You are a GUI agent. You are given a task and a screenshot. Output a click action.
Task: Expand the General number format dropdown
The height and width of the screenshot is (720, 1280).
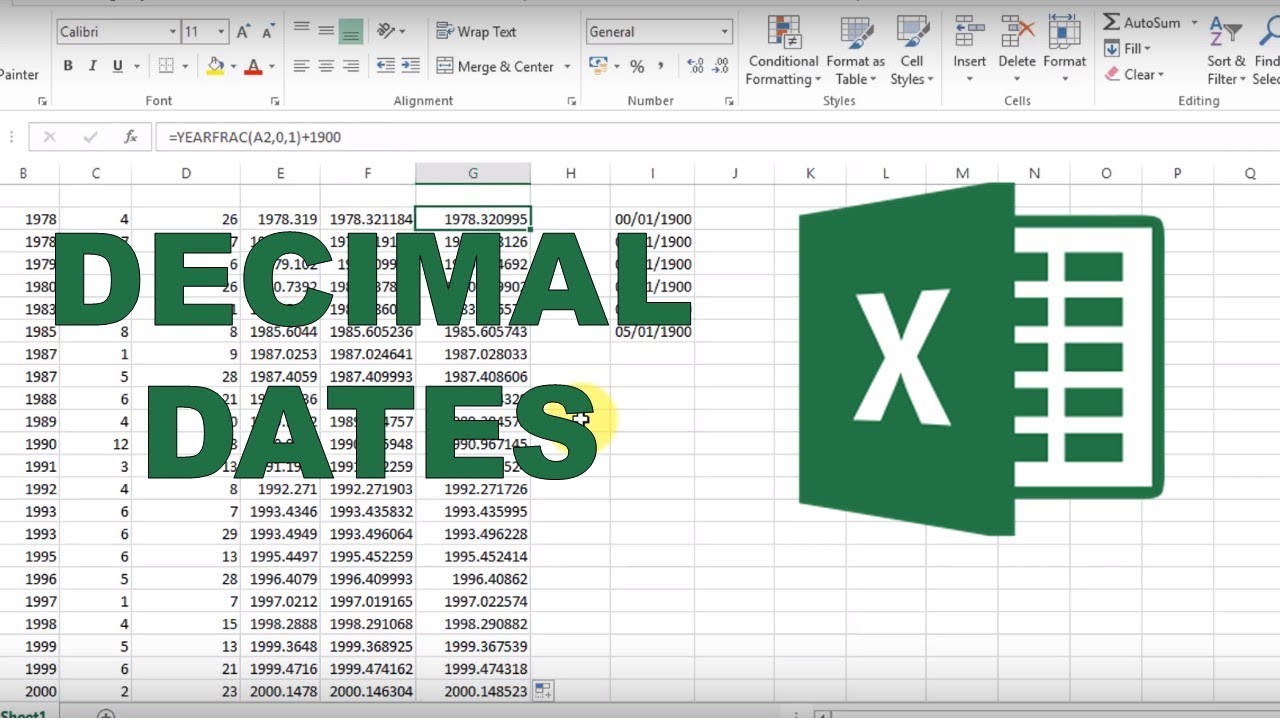pyautogui.click(x=659, y=32)
